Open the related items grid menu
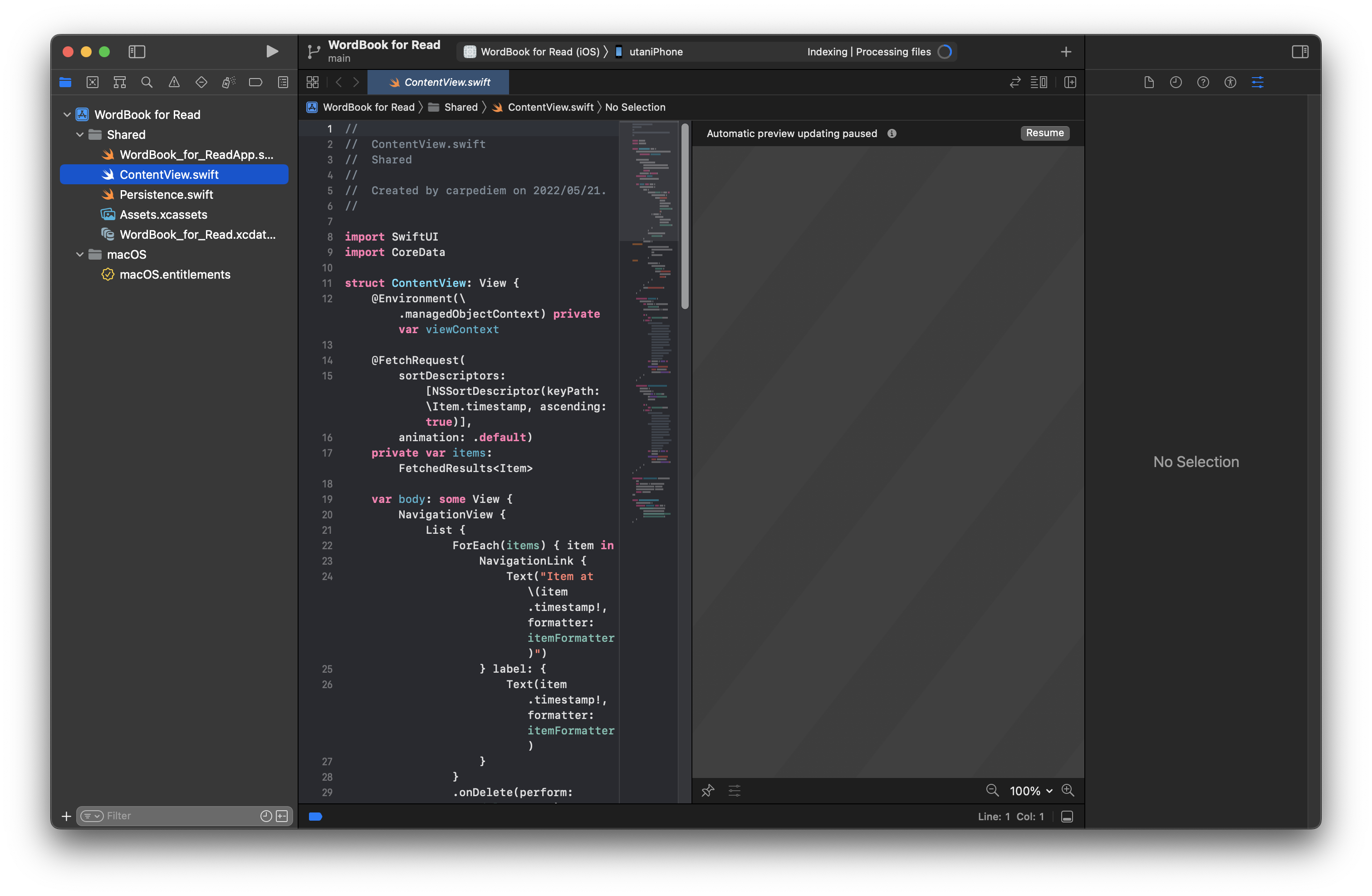The image size is (1372, 896). tap(313, 83)
